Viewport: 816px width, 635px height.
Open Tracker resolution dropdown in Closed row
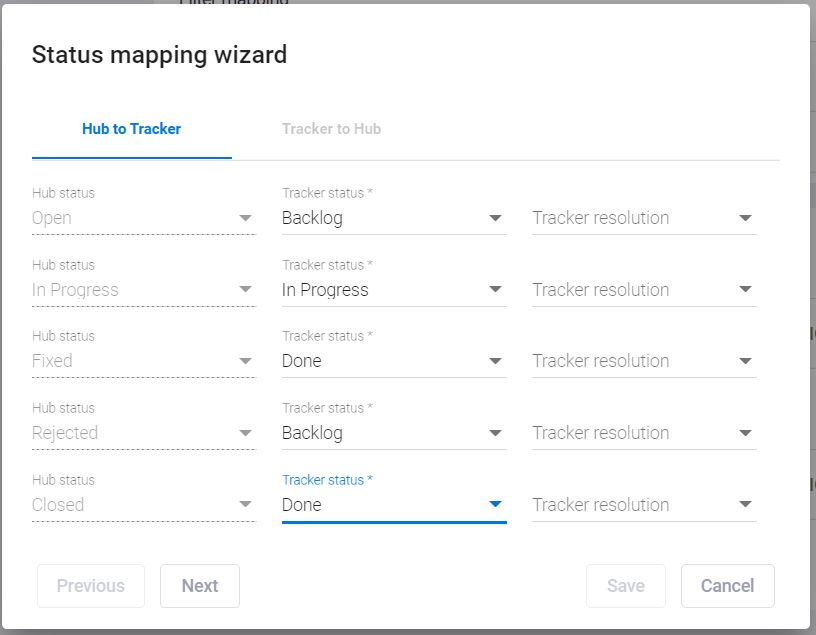[644, 504]
